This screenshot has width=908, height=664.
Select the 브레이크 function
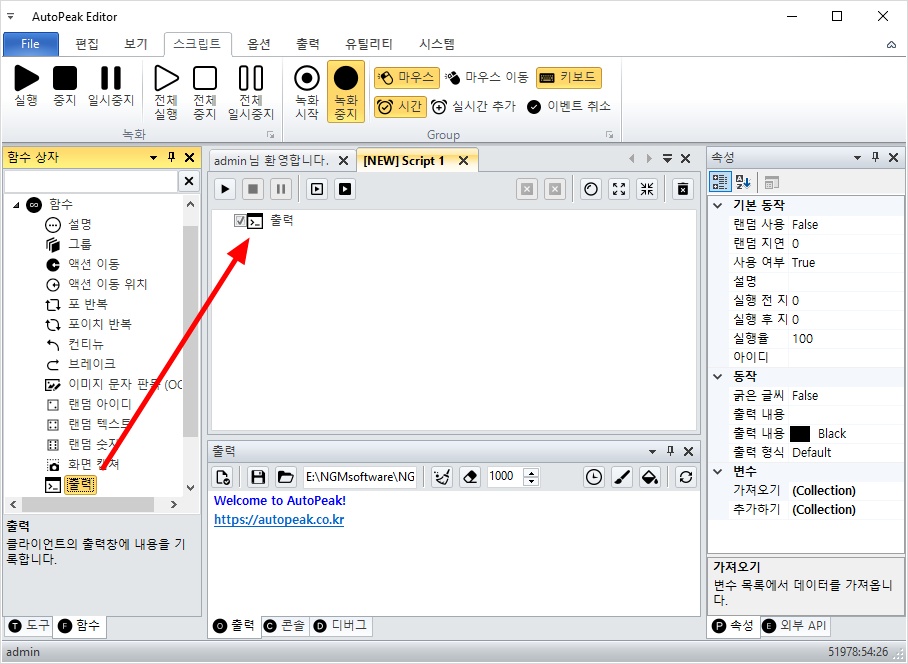[91, 364]
